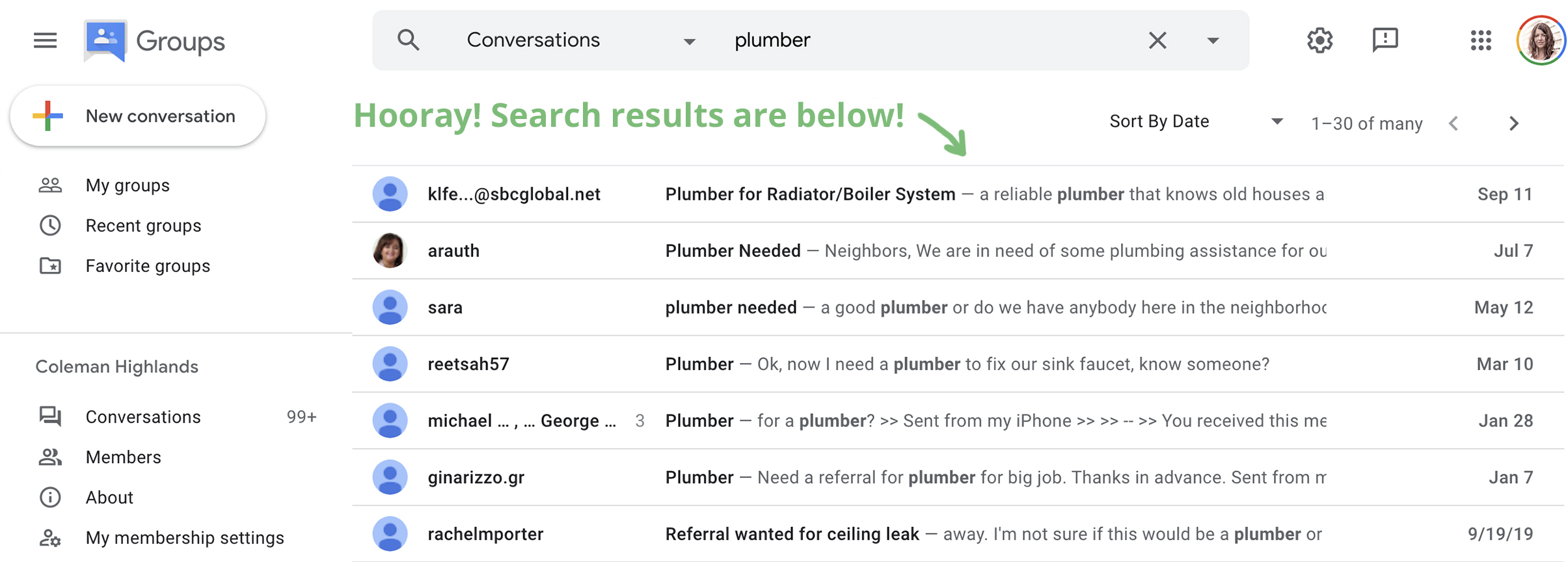Open Recent groups

pyautogui.click(x=143, y=226)
